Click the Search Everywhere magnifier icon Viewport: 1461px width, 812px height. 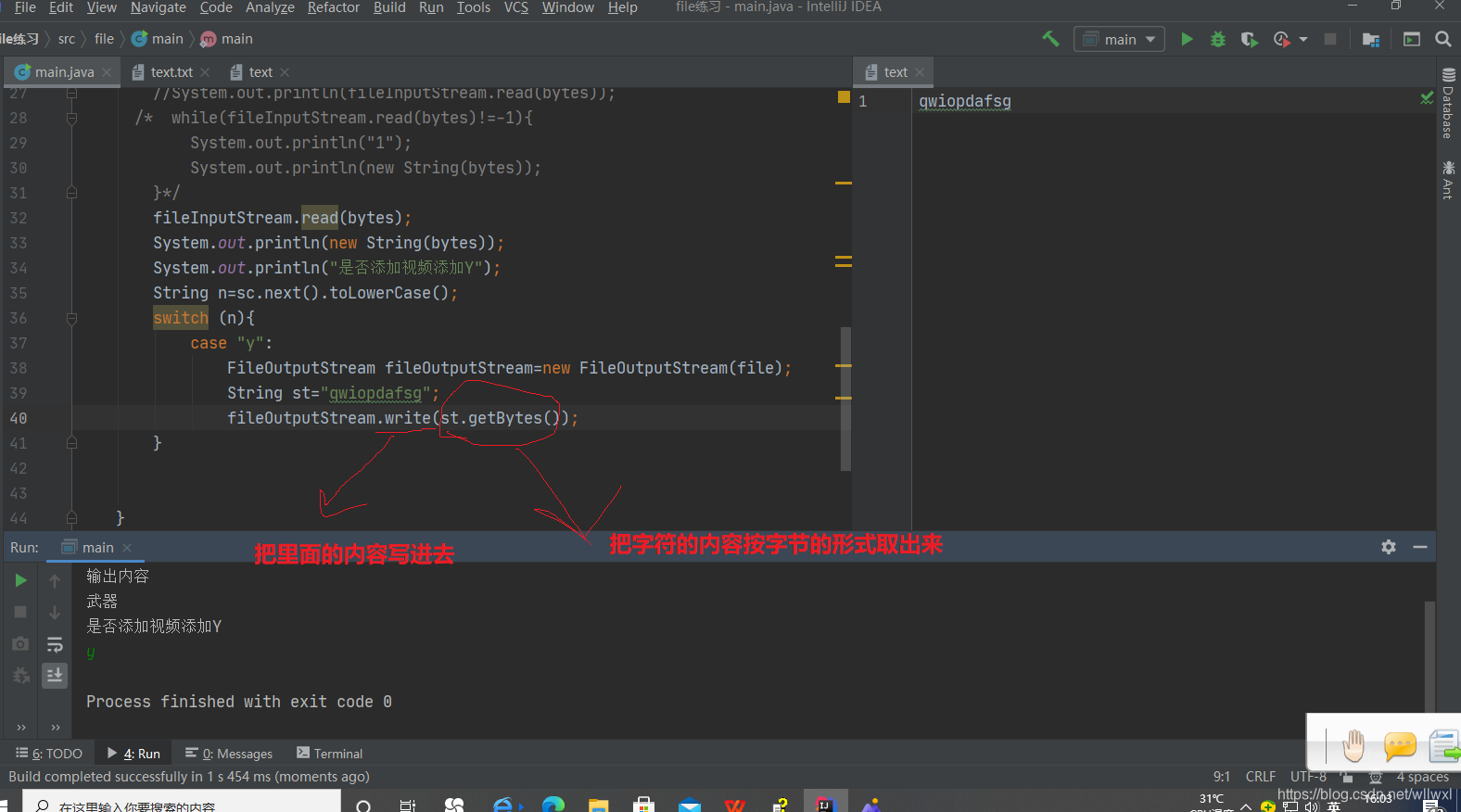click(1443, 39)
